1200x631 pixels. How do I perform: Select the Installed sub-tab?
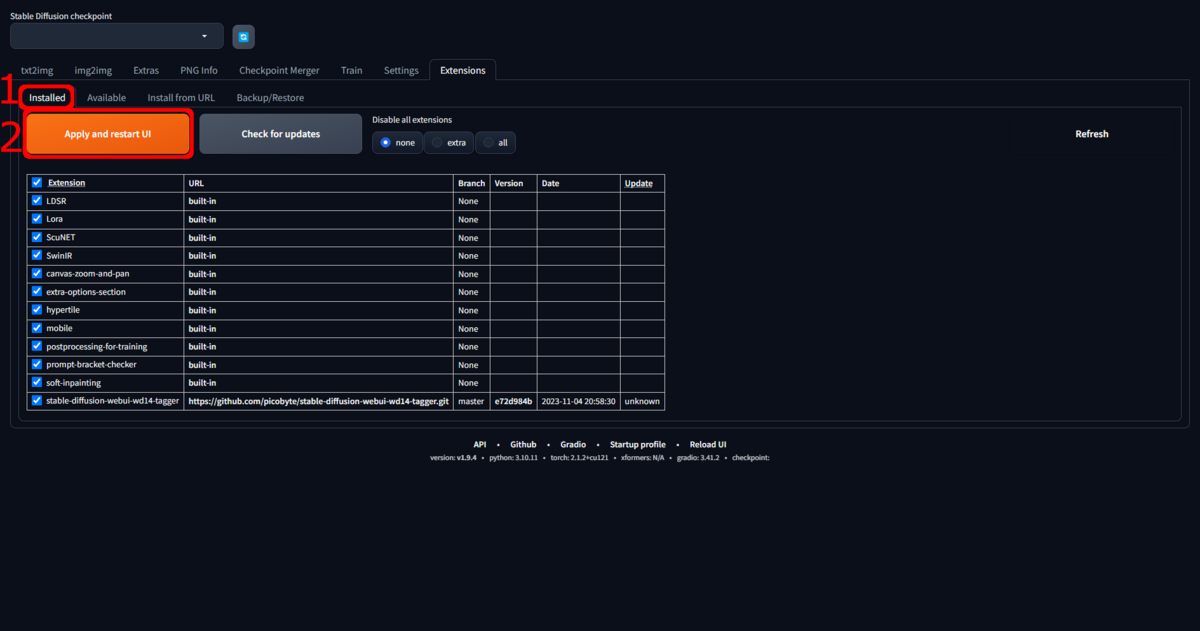coord(47,98)
